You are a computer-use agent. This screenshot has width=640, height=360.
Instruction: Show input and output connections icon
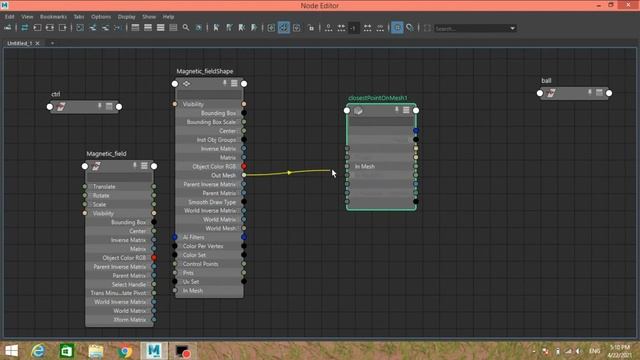(50, 28)
